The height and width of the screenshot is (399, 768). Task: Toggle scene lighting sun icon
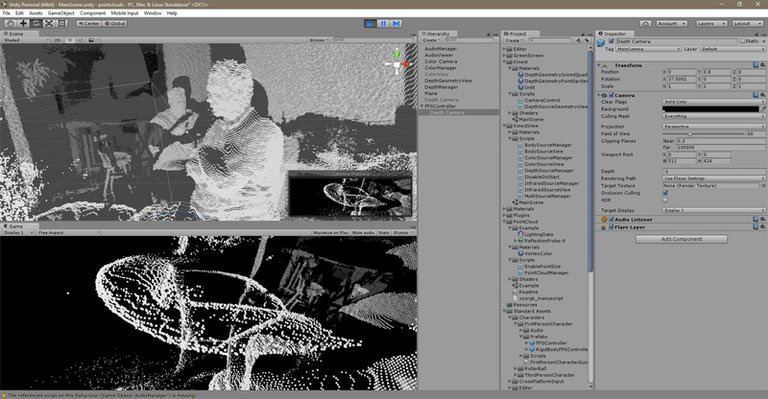70,40
